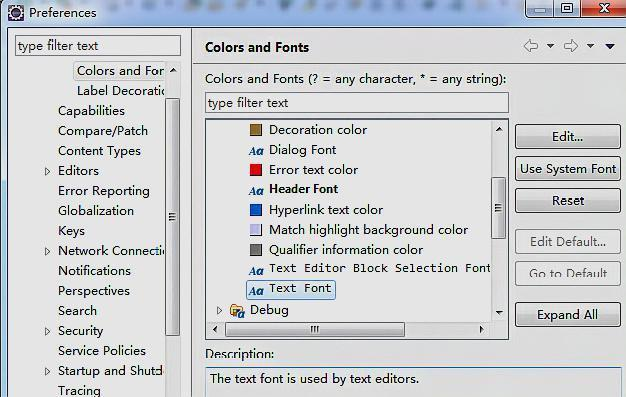
Task: Select the Error Reporting preference page
Action: click(x=104, y=191)
